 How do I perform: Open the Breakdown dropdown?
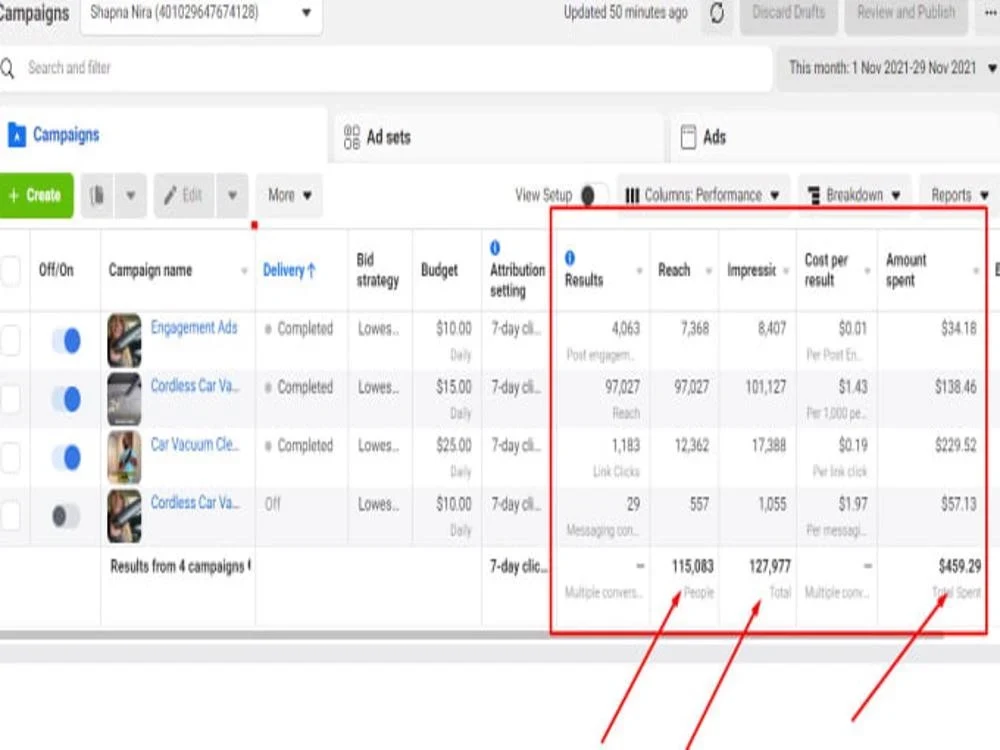point(855,195)
